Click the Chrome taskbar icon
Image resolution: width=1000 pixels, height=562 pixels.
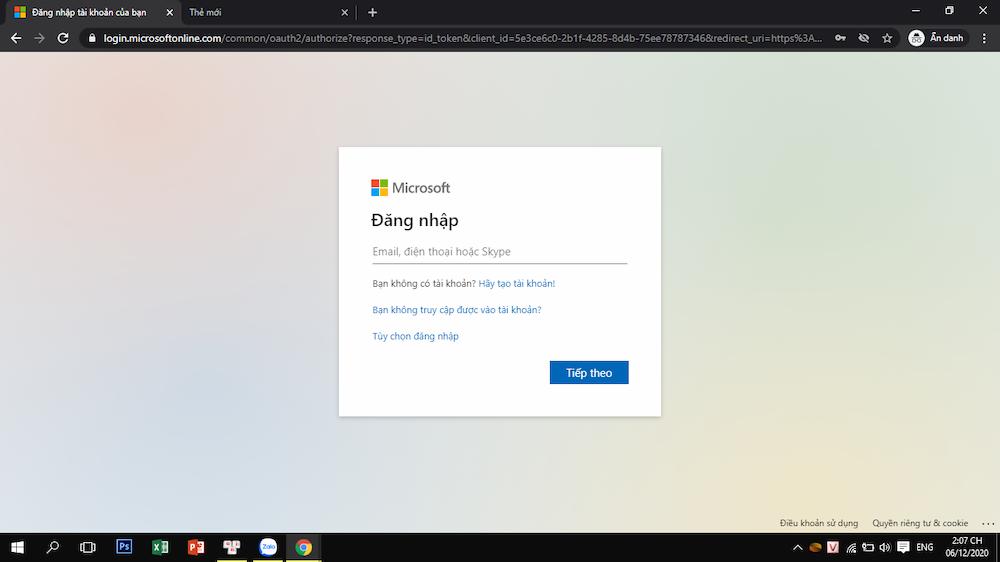[x=304, y=547]
